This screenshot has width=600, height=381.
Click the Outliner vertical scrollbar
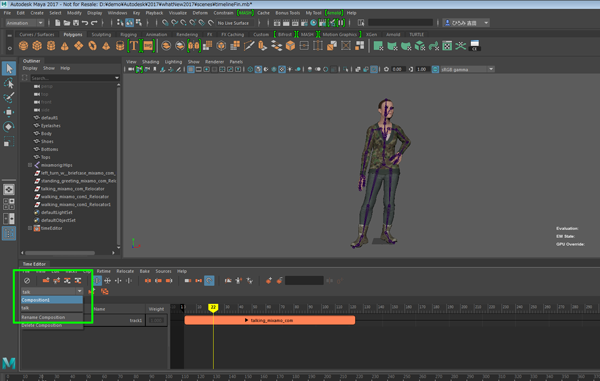pos(119,166)
